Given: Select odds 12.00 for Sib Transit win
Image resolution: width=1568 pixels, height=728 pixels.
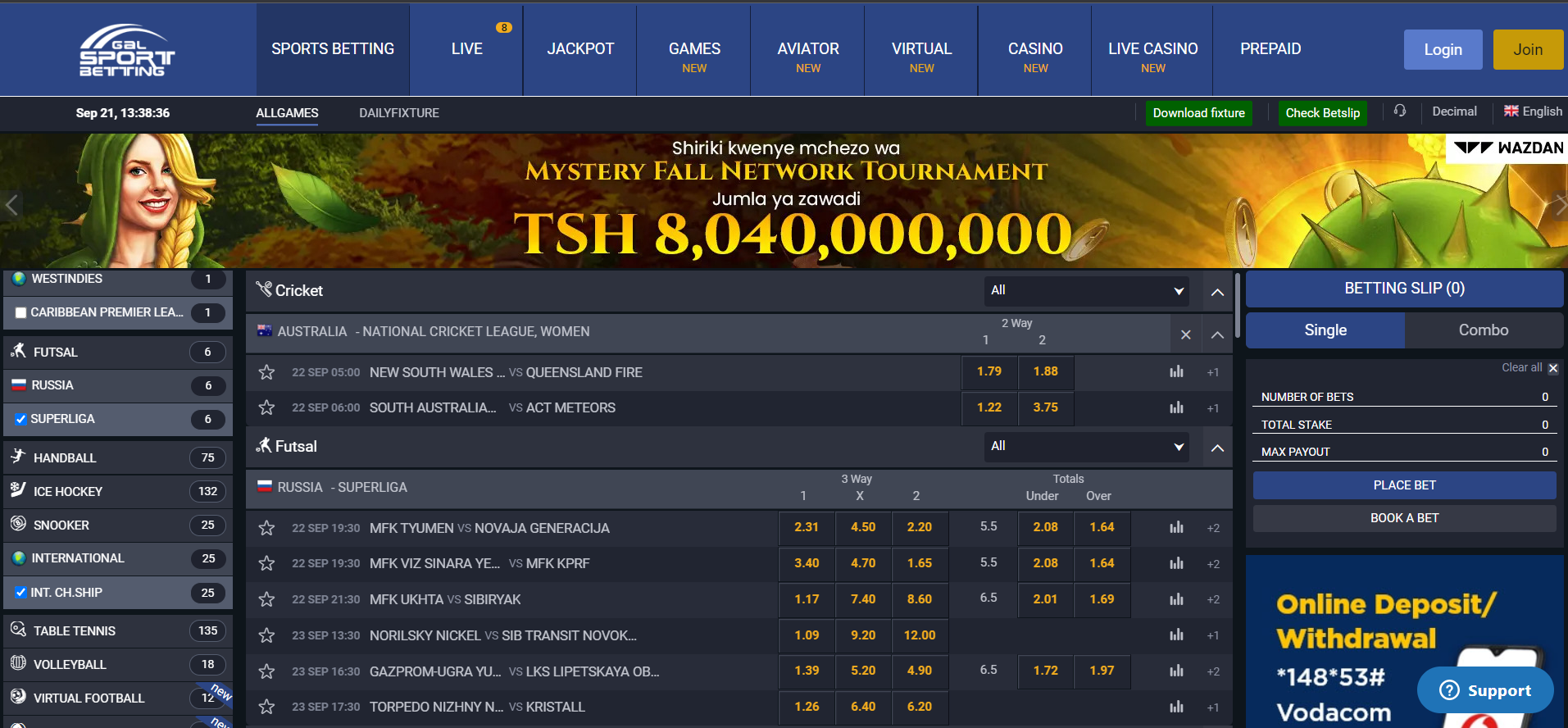Looking at the screenshot, I should pos(920,635).
